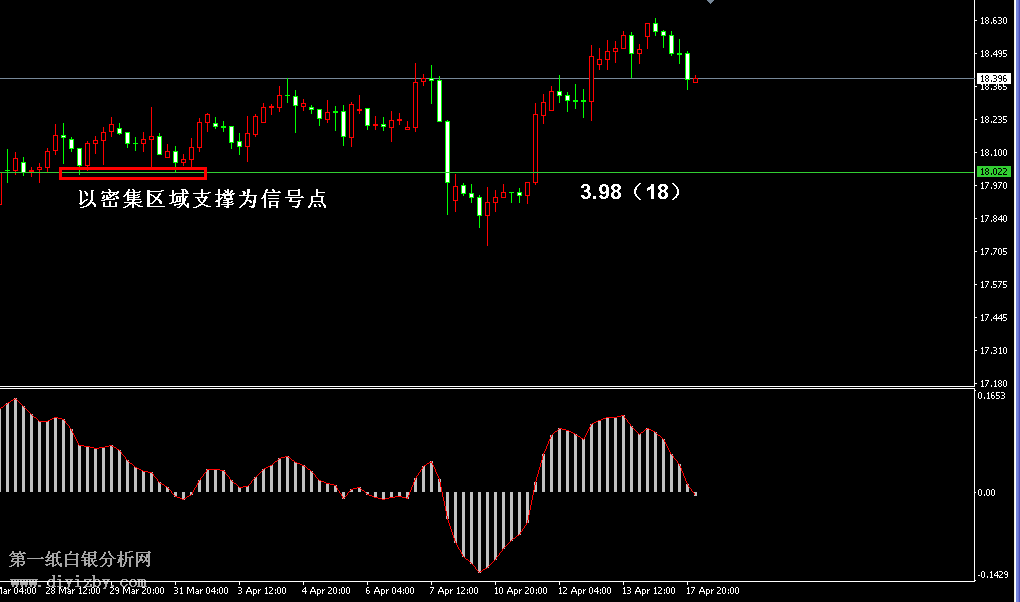Click the chart shift triangle marker at top

(x=710, y=2)
